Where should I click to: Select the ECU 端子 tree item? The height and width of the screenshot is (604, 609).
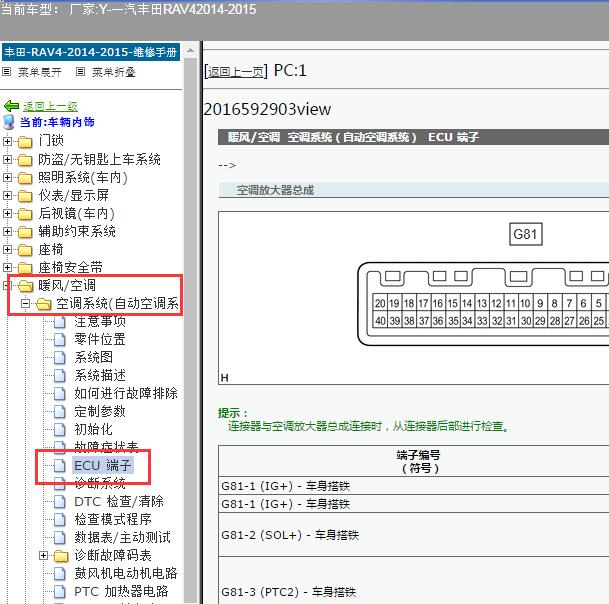[103, 465]
